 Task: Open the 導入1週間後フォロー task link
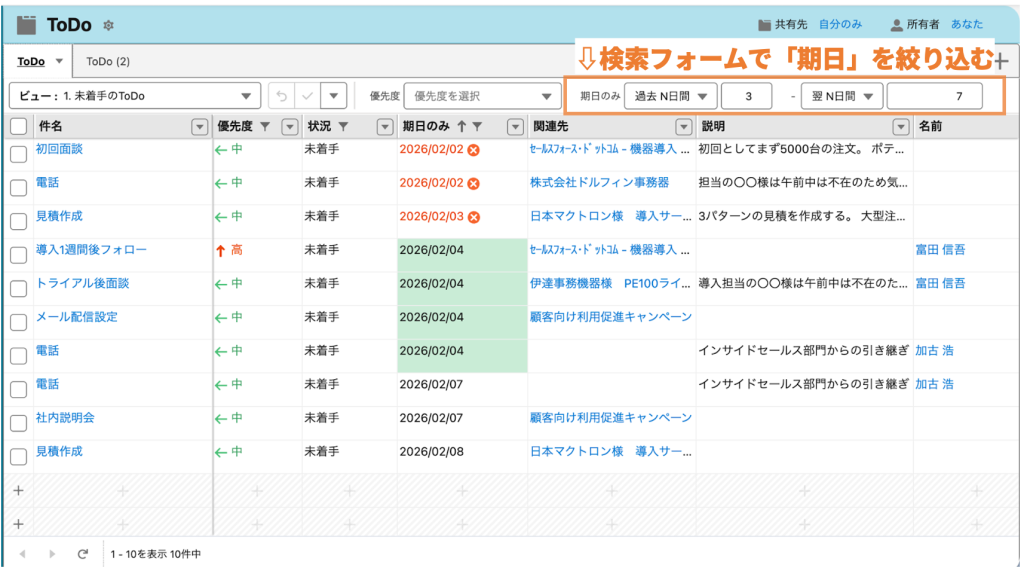(91, 249)
